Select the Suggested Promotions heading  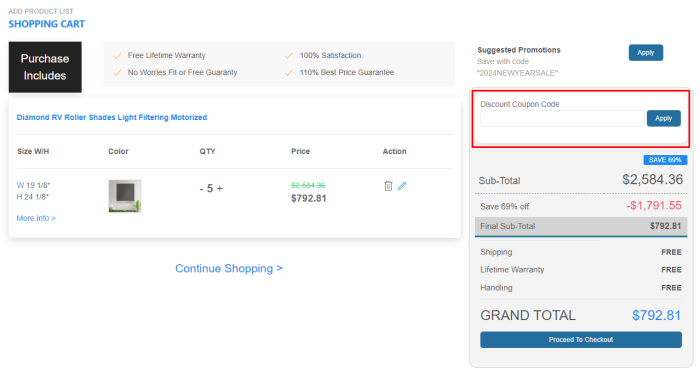pyautogui.click(x=519, y=50)
